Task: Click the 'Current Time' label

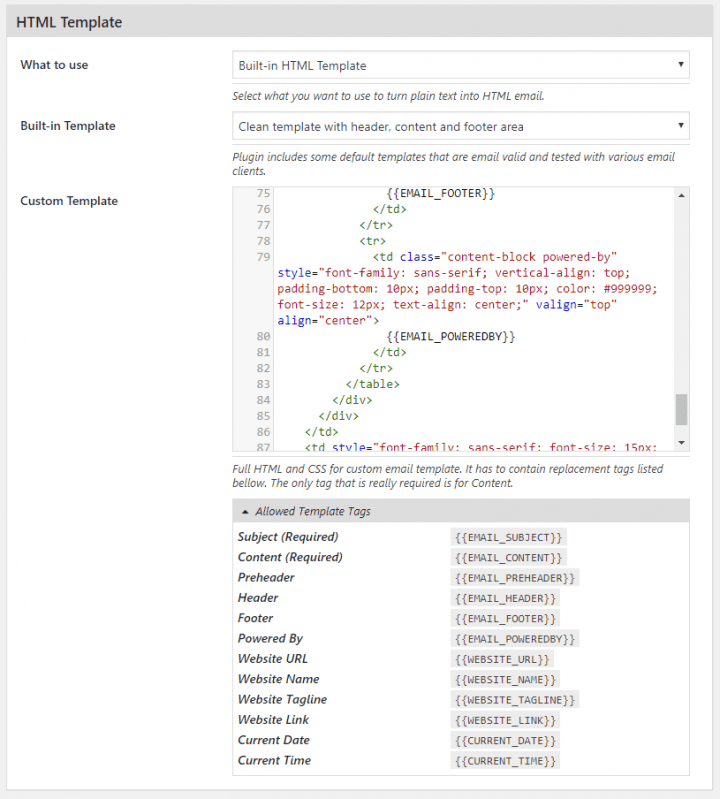Action: click(274, 760)
